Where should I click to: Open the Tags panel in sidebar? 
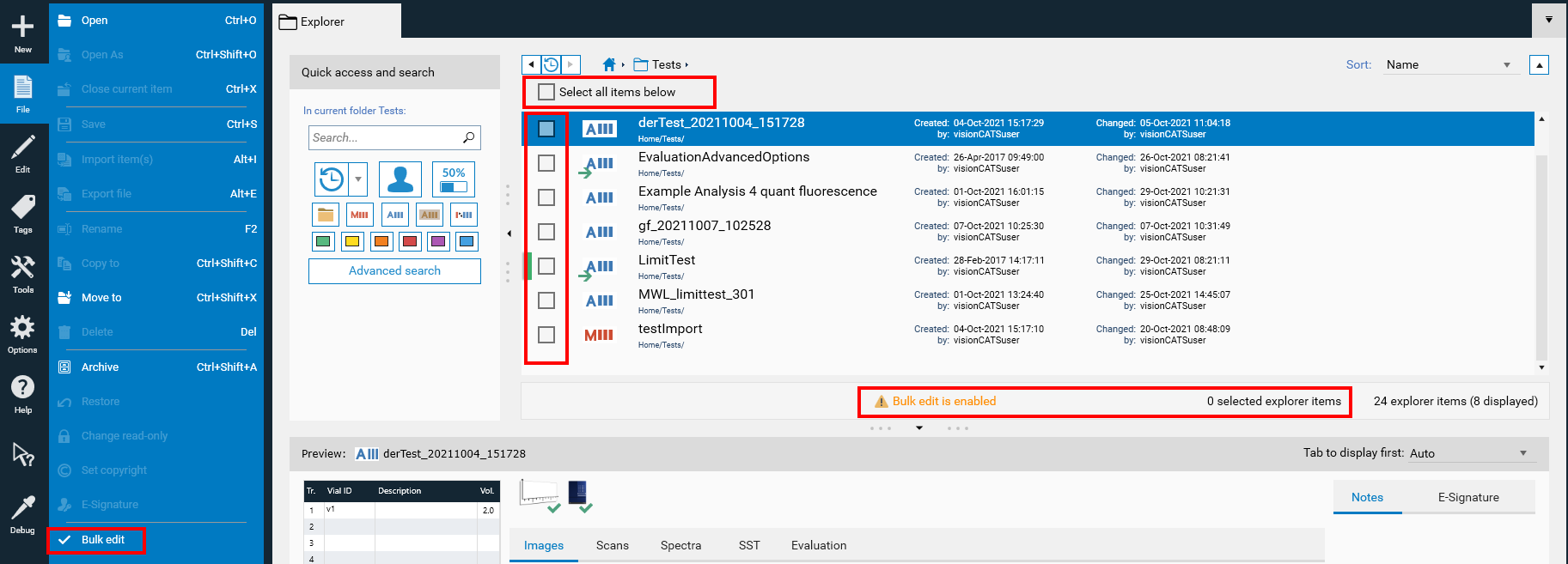point(22,213)
